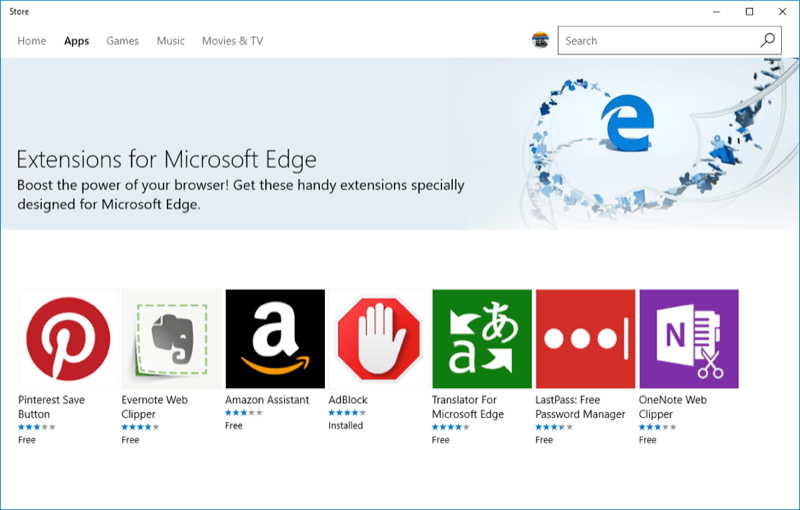The width and height of the screenshot is (800, 510).
Task: Click the star rating under Translator For Microsoft Edge
Action: pyautogui.click(x=451, y=427)
